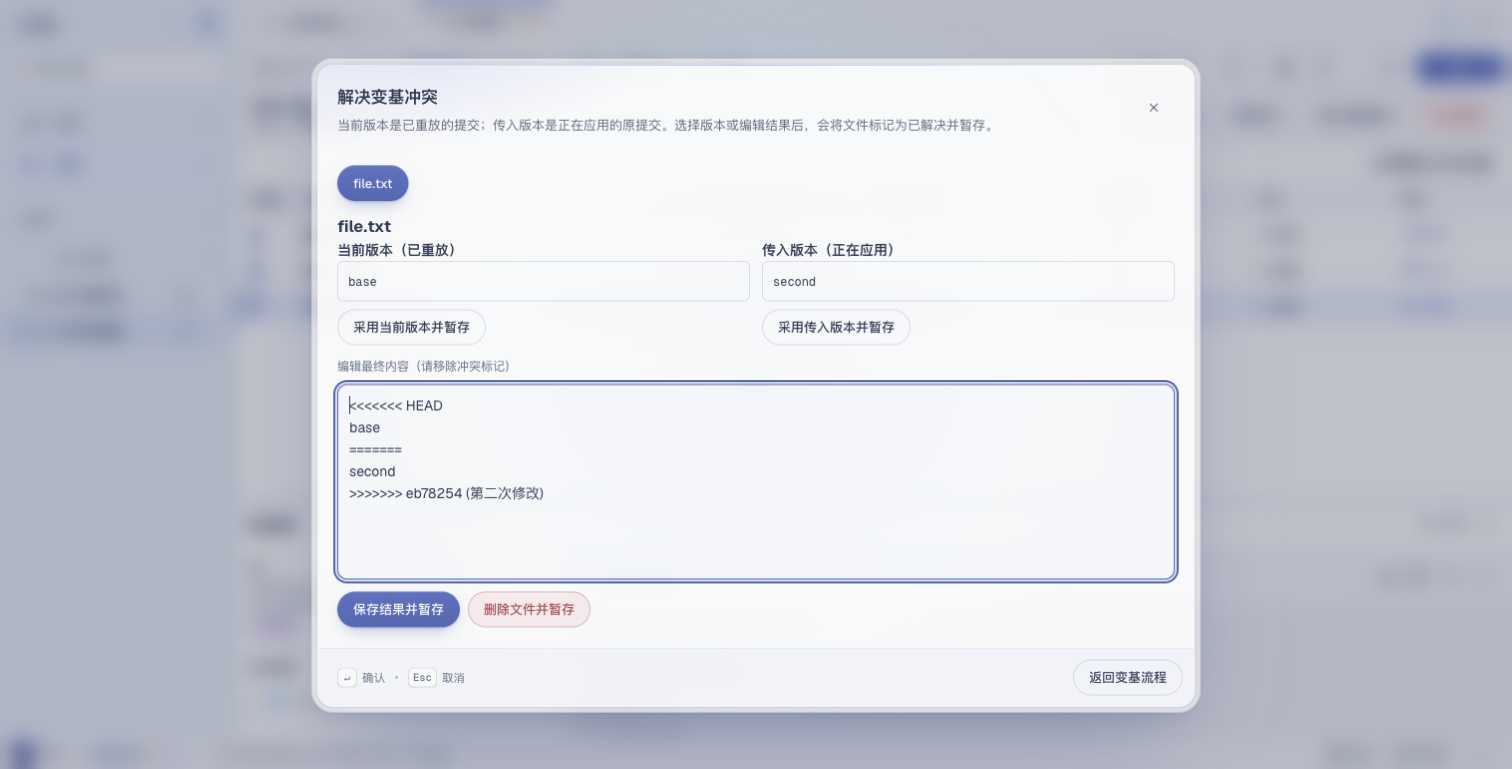This screenshot has height=769, width=1512.
Task: Click the Enter key confirm hint icon
Action: pos(347,678)
